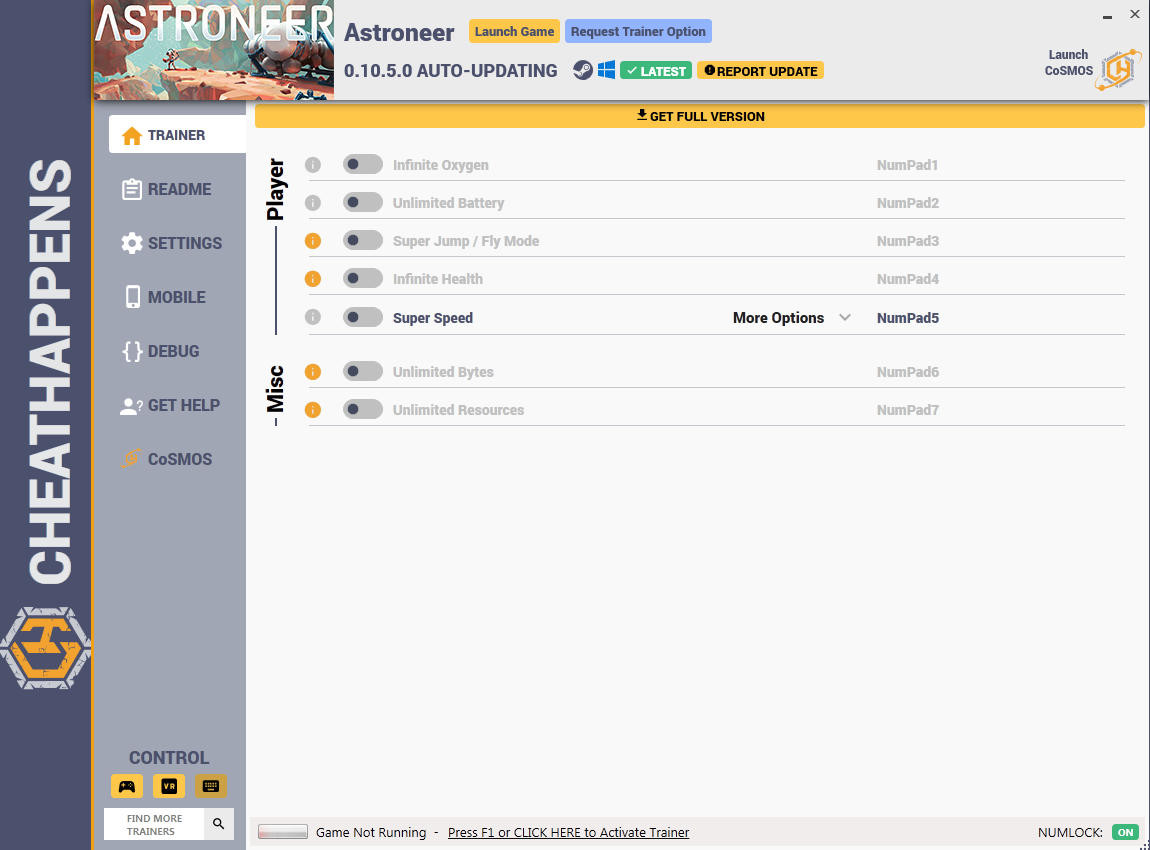Open the TRAINER tab
This screenshot has width=1150, height=850.
coord(177,135)
